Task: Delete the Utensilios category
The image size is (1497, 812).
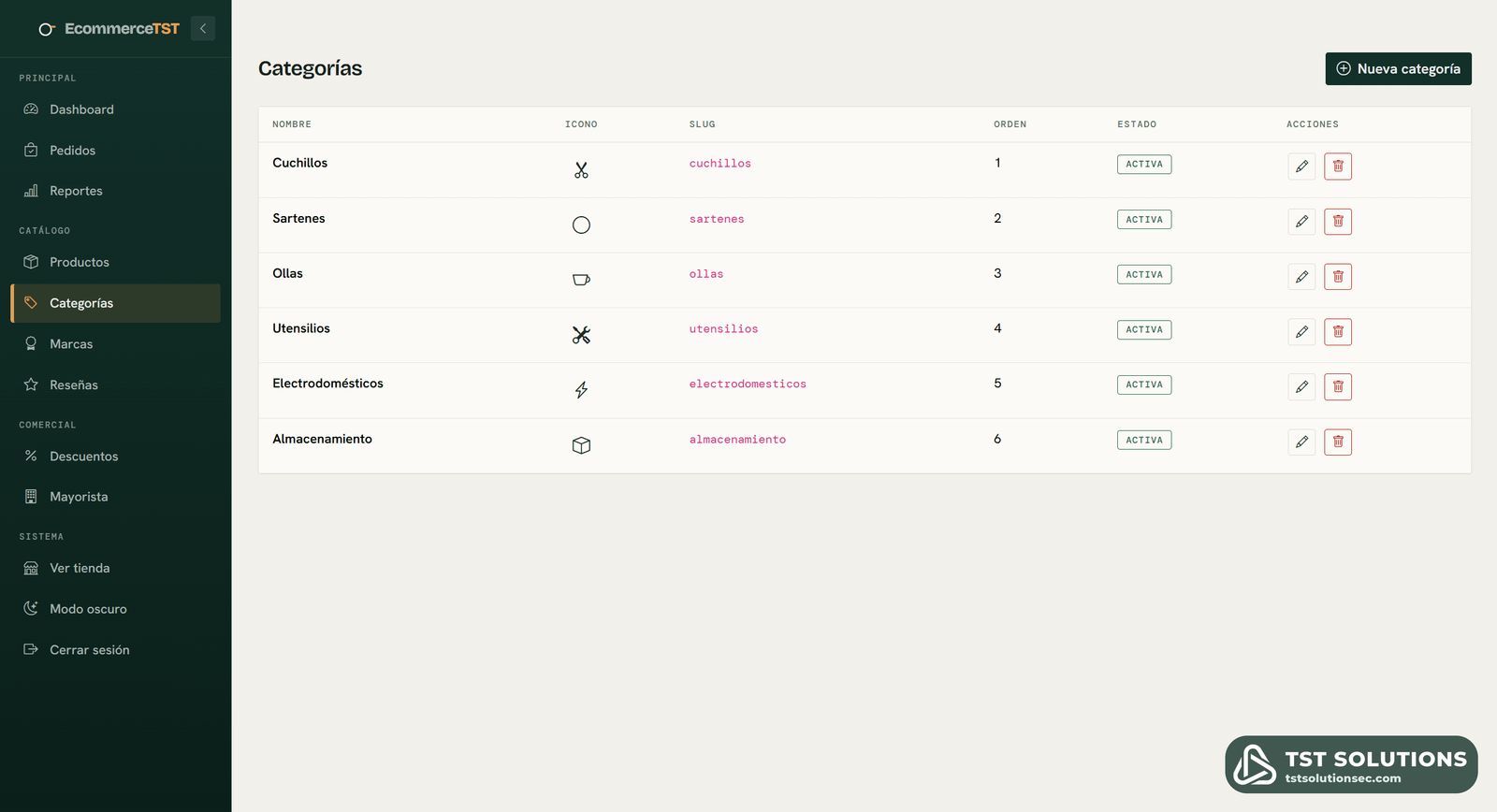Action: [x=1338, y=332]
